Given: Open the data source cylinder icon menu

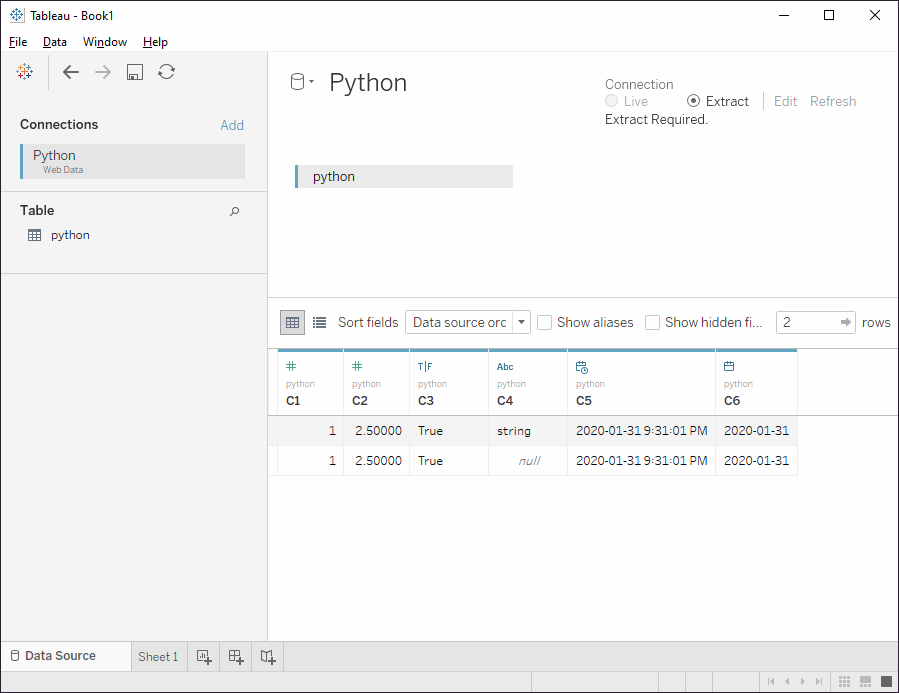Looking at the screenshot, I should [x=302, y=82].
